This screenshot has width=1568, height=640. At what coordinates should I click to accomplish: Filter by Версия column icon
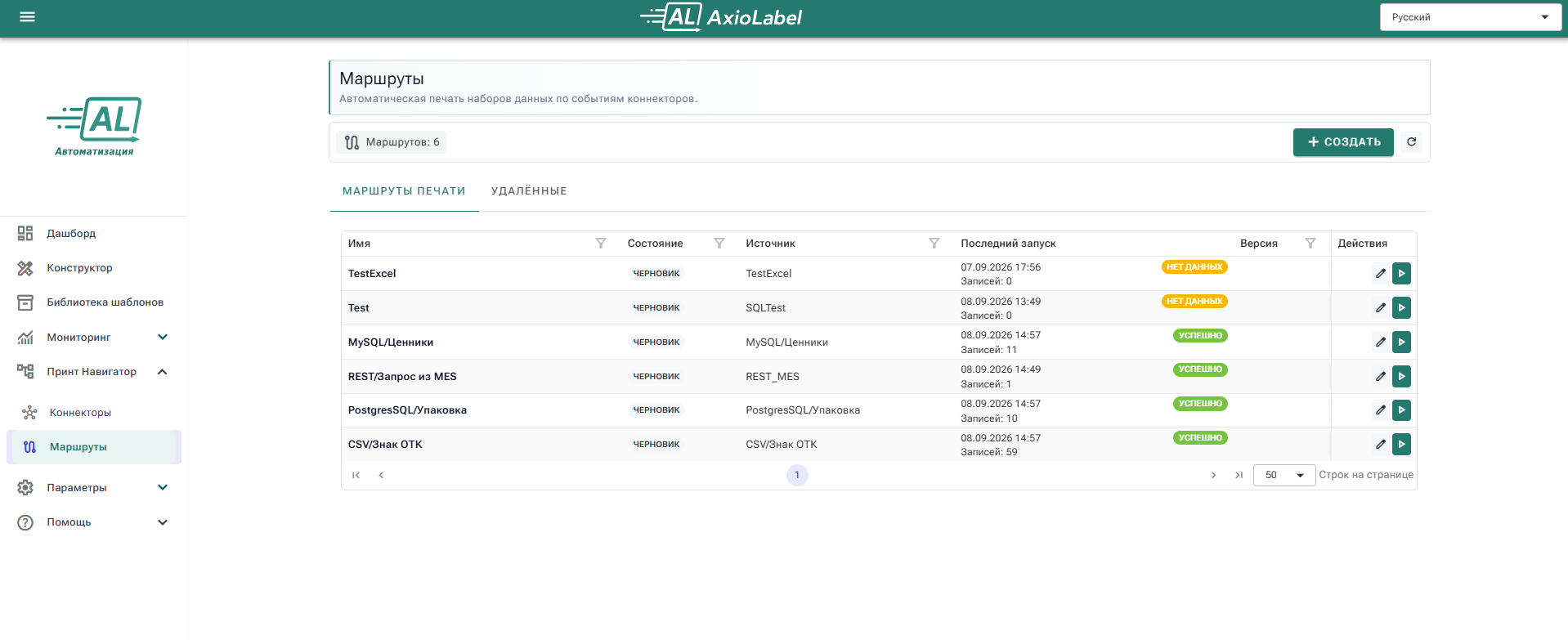[1310, 244]
